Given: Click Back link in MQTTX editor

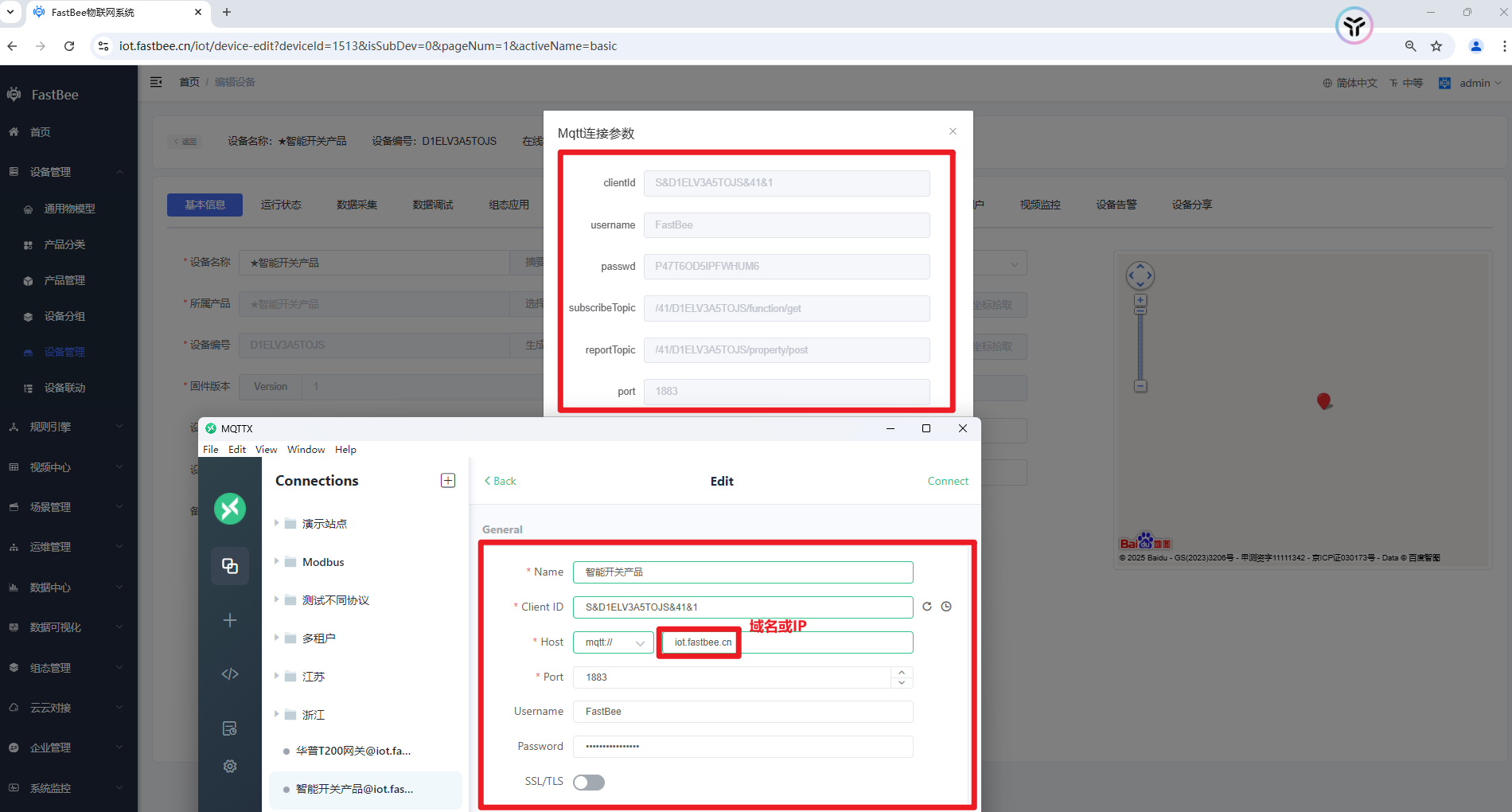Looking at the screenshot, I should [501, 481].
